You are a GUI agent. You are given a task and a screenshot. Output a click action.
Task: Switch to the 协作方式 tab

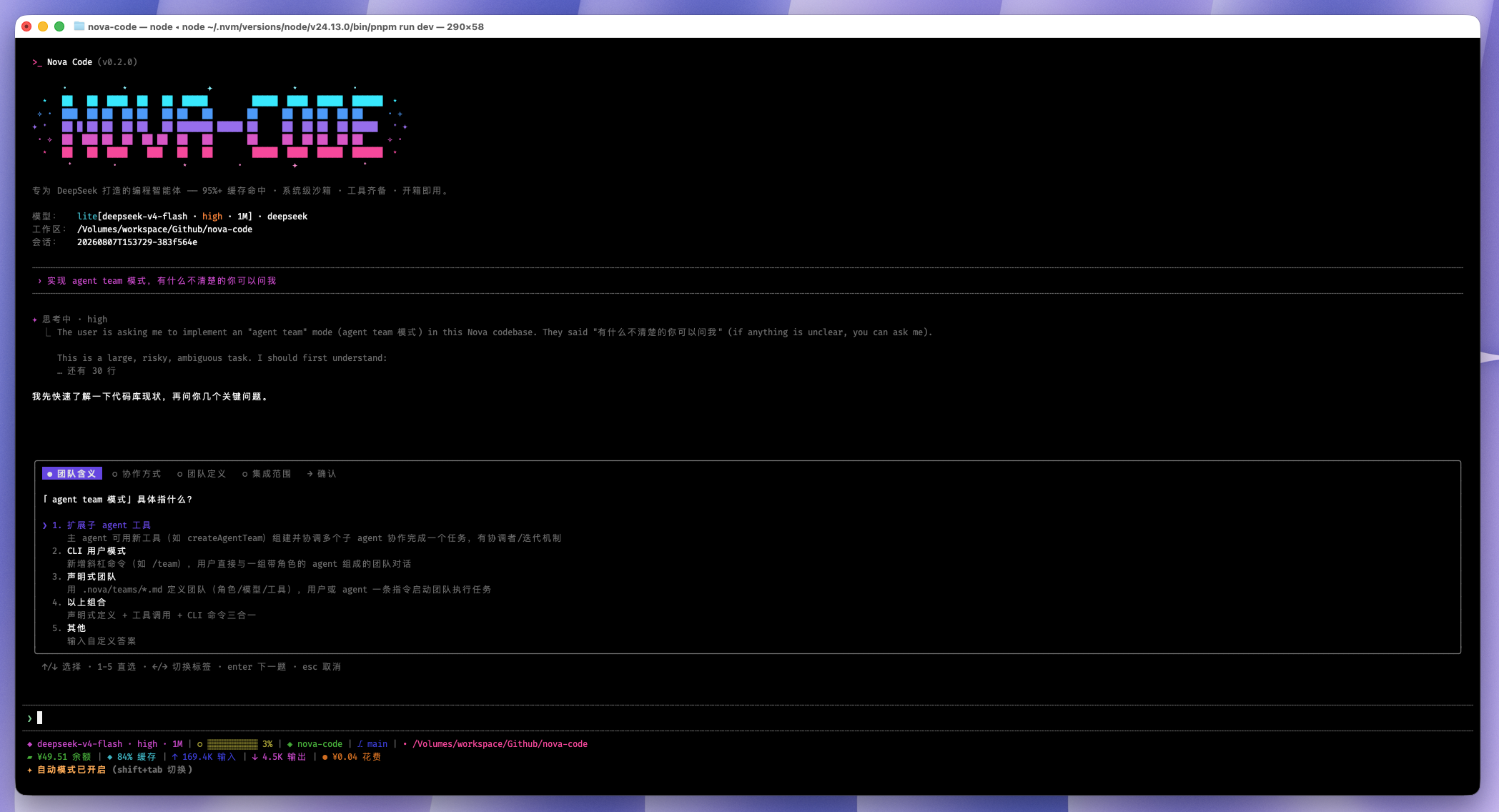pos(137,474)
